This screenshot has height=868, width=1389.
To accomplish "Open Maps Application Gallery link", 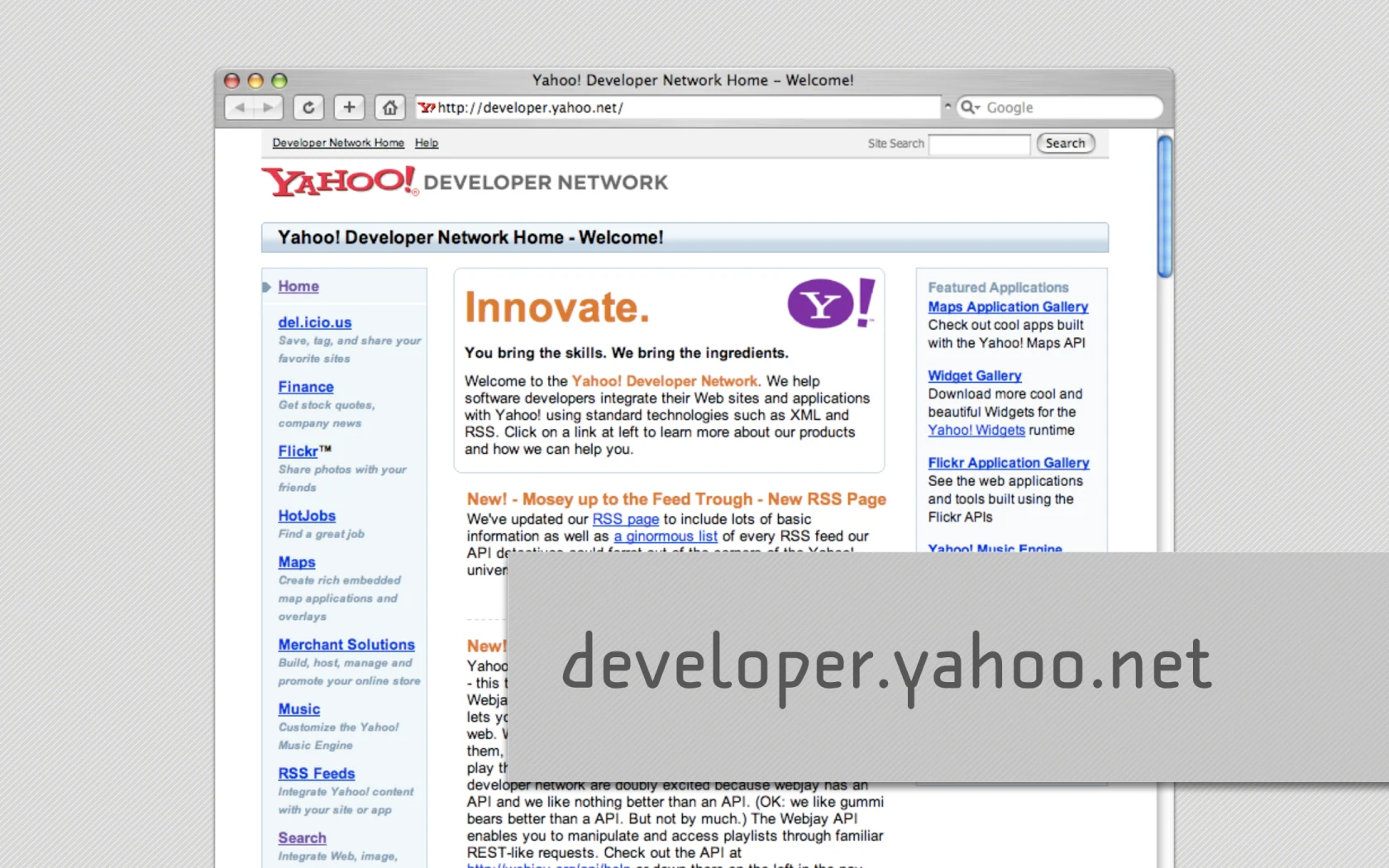I will pos(1008,307).
